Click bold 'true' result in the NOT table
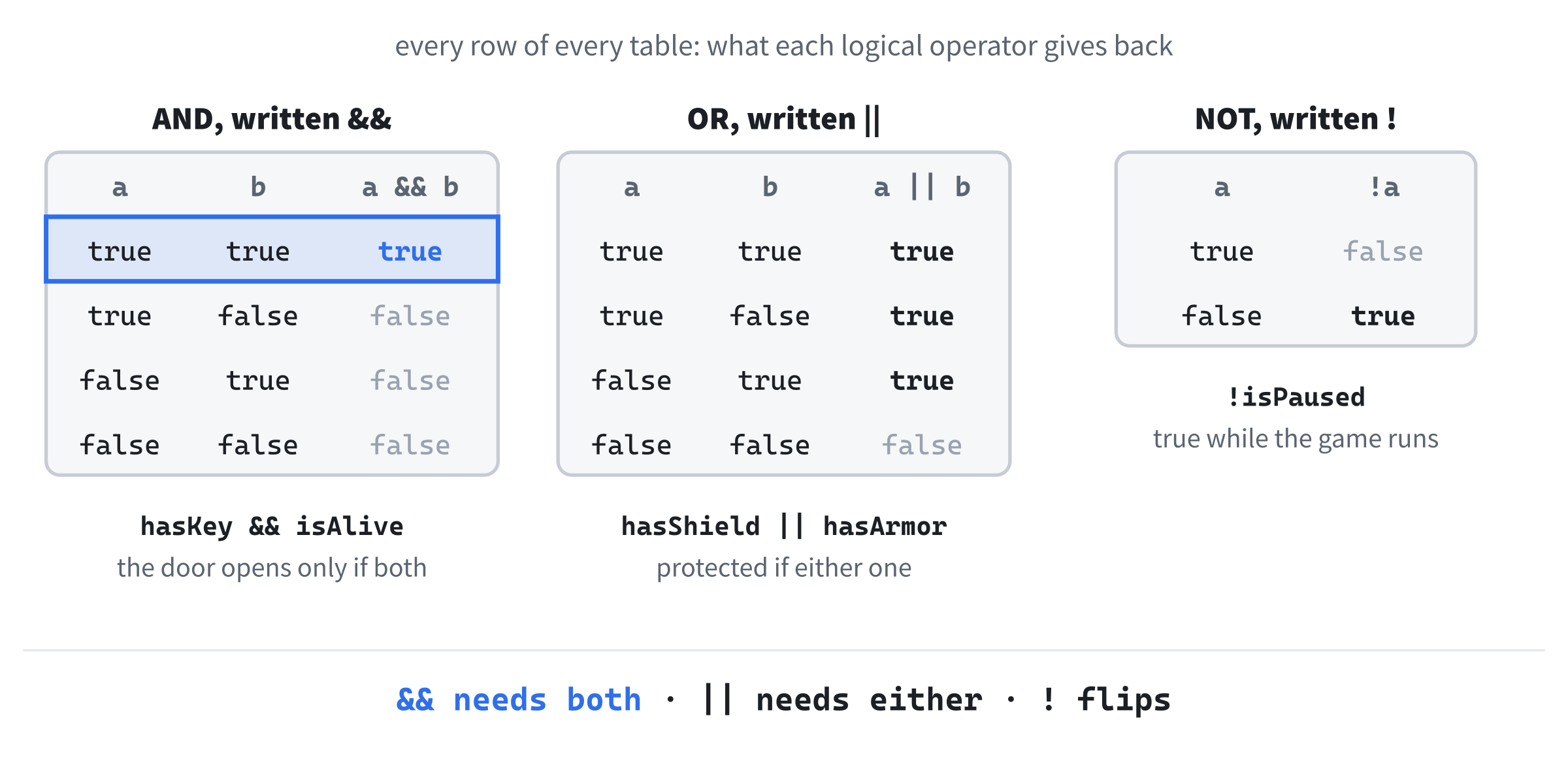This screenshot has height=761, width=1568. coord(1383,316)
